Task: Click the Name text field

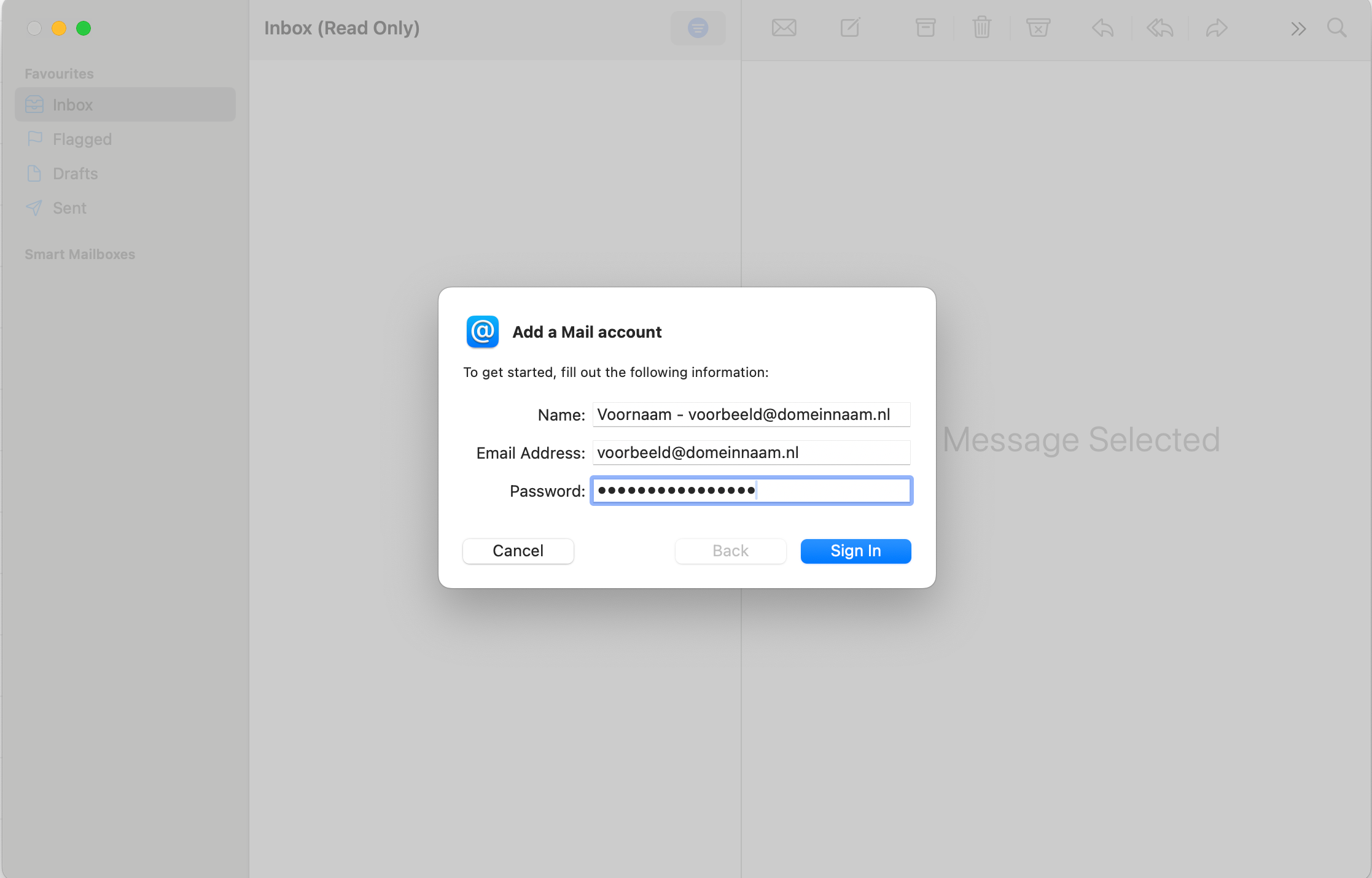Action: (x=750, y=414)
